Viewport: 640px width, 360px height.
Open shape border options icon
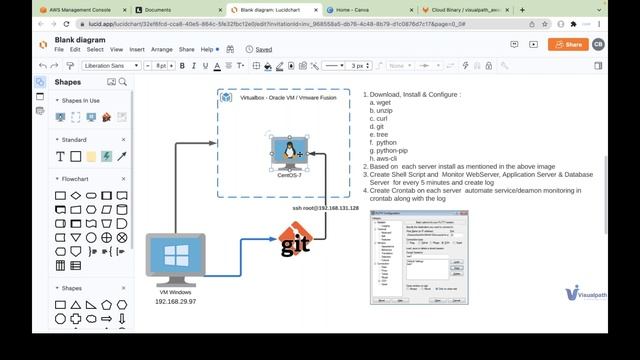tap(256, 66)
